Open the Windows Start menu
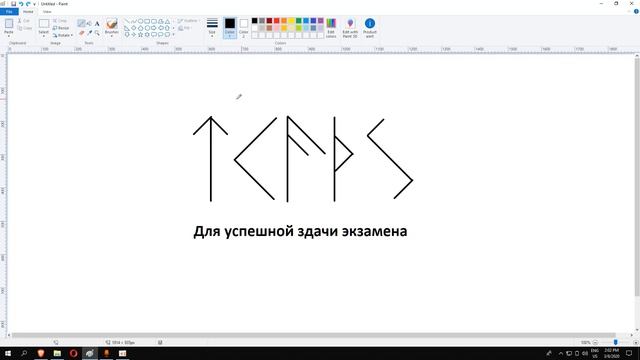Viewport: 640px width, 360px height. point(7,353)
